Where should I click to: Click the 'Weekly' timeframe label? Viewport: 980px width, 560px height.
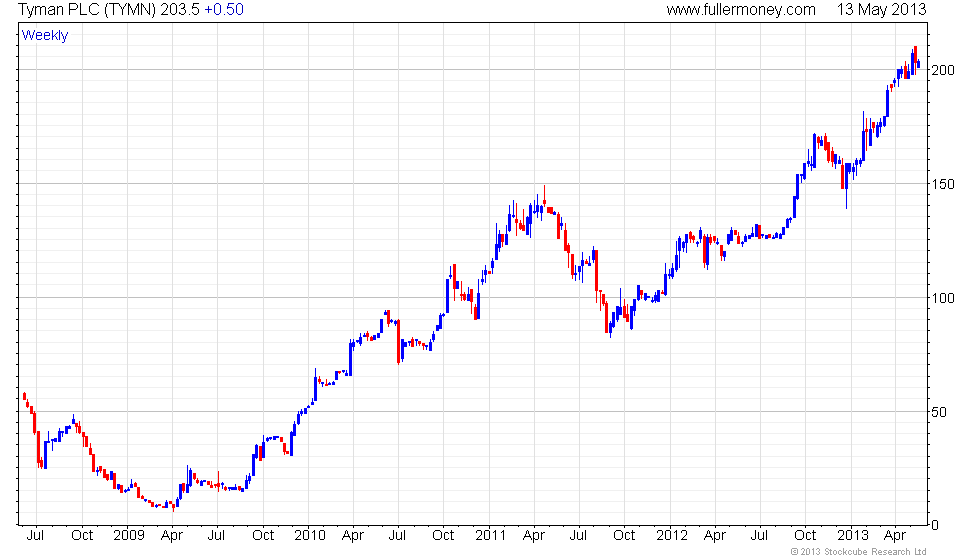[x=45, y=35]
